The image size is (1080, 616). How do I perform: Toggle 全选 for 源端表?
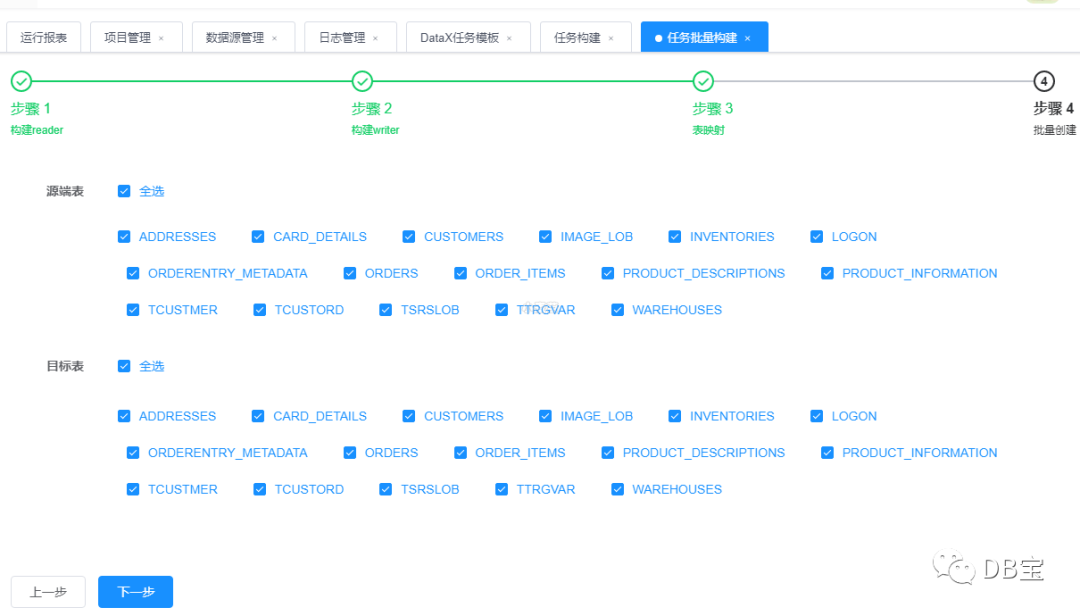click(x=124, y=191)
